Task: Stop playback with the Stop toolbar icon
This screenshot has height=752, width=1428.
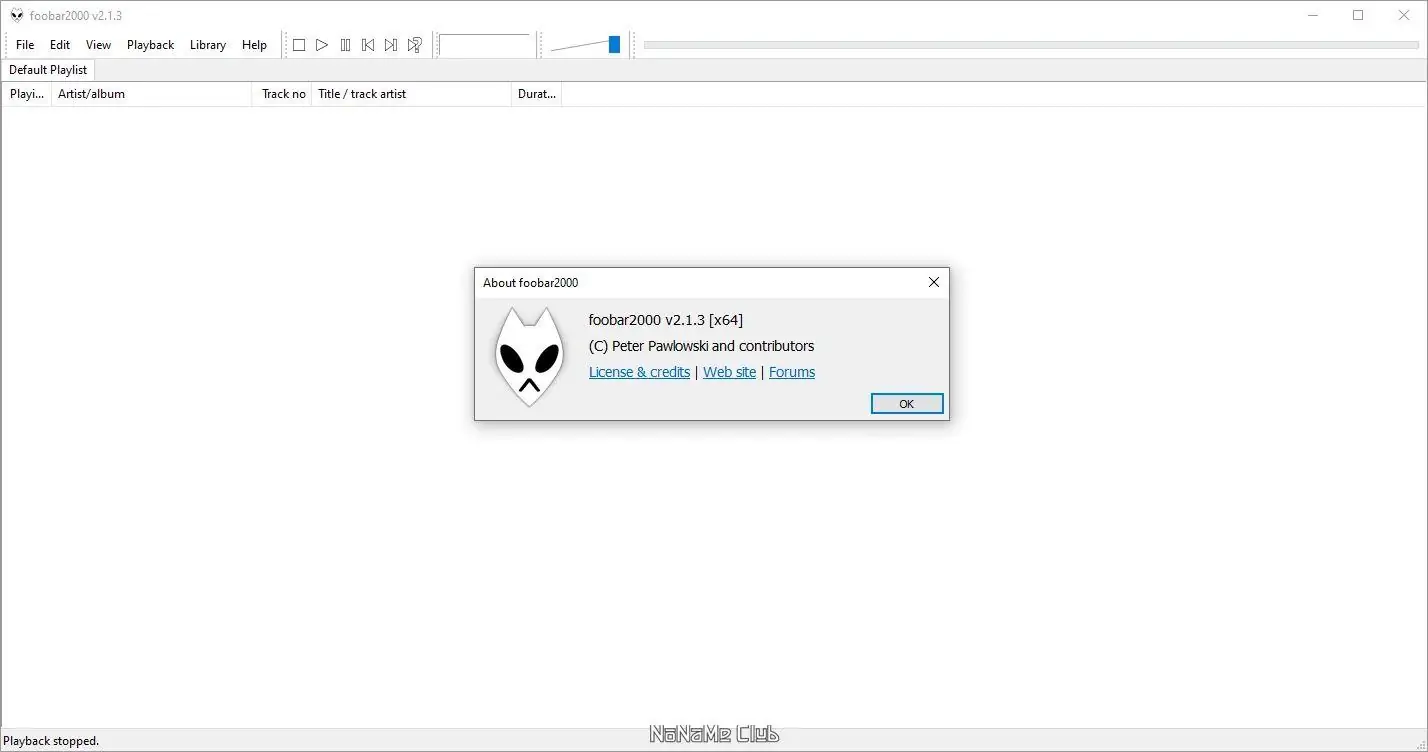Action: (x=299, y=45)
